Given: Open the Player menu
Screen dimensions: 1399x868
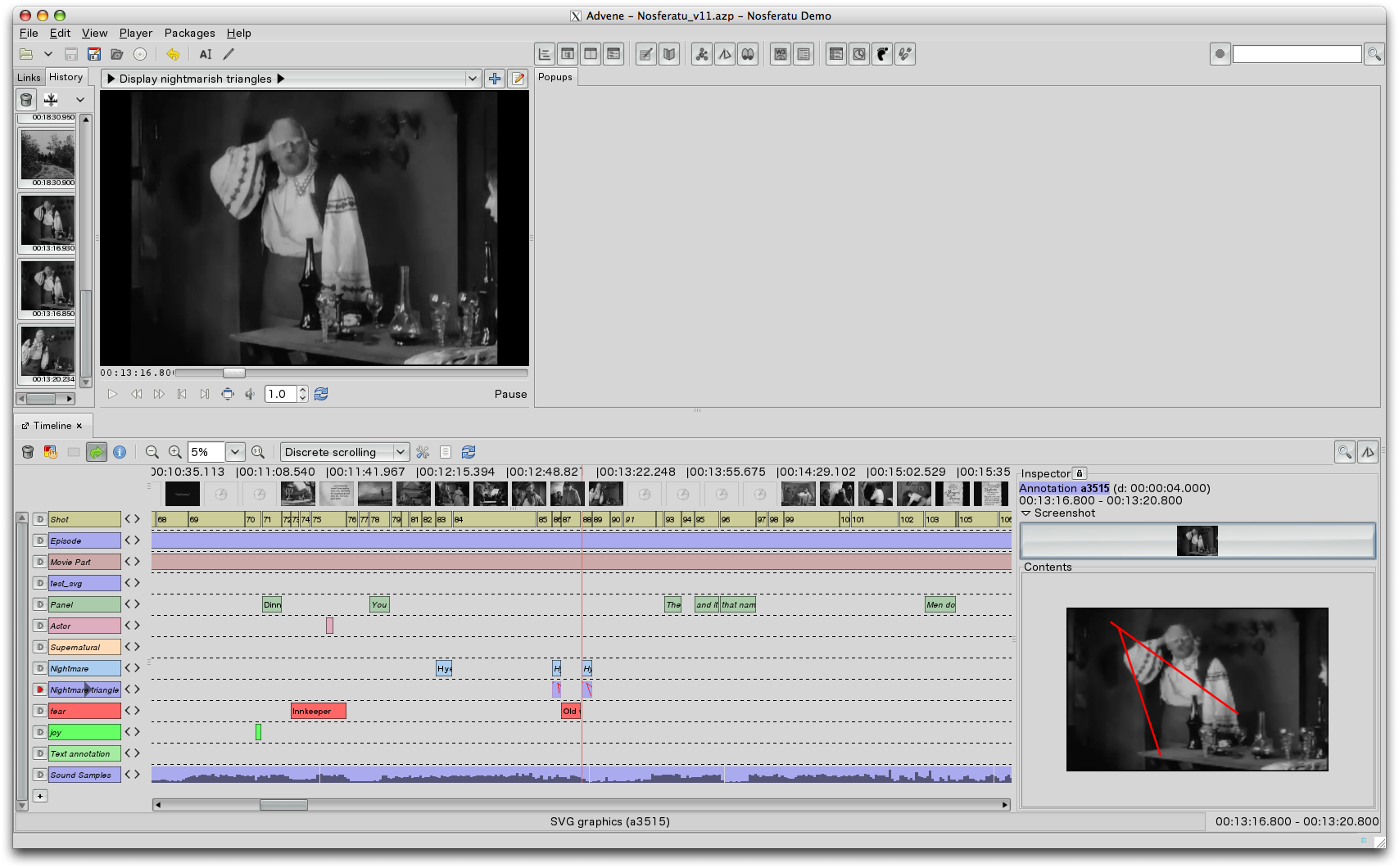Looking at the screenshot, I should pyautogui.click(x=136, y=33).
